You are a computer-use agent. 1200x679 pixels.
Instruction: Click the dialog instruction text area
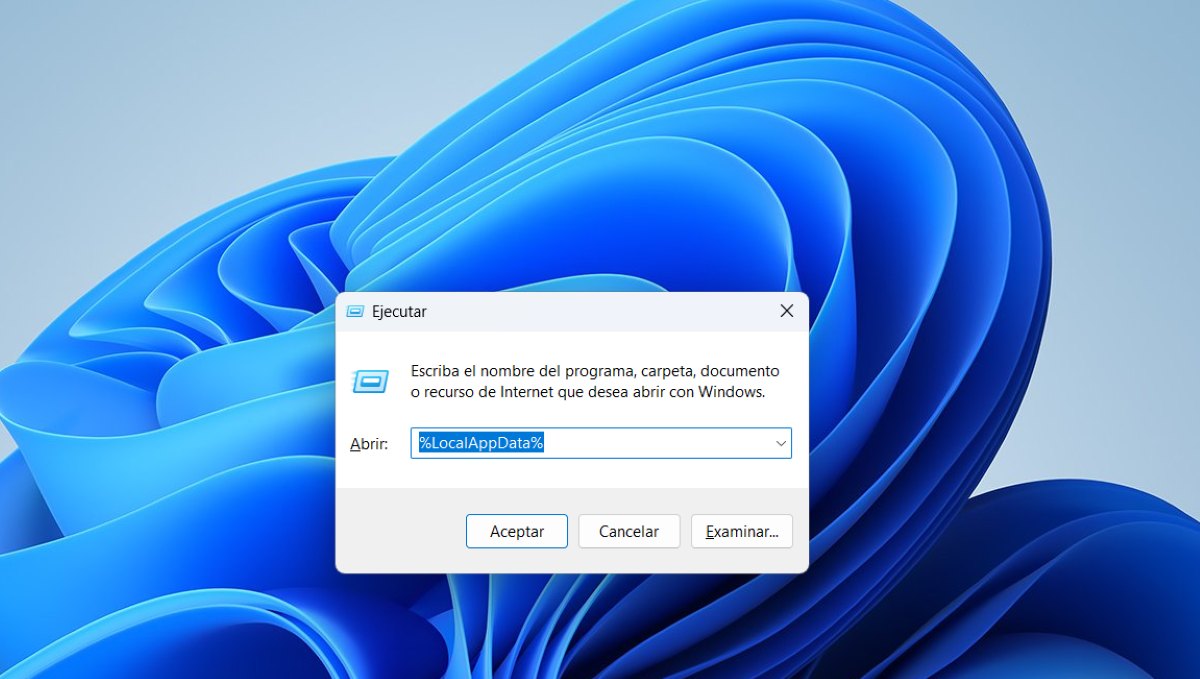[594, 381]
